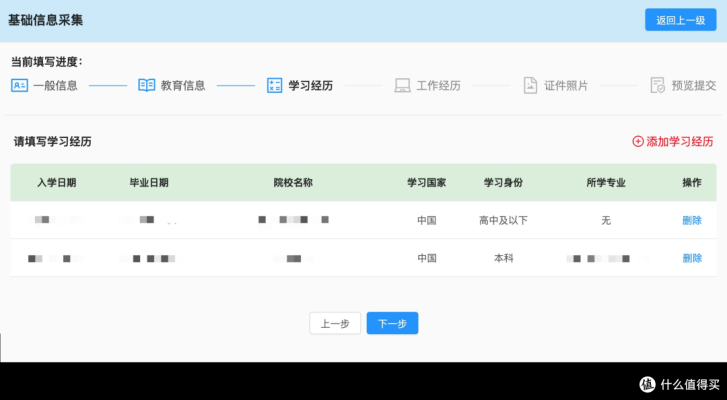Delete the 本科 study record
Viewport: 727px width, 400px height.
(692, 258)
